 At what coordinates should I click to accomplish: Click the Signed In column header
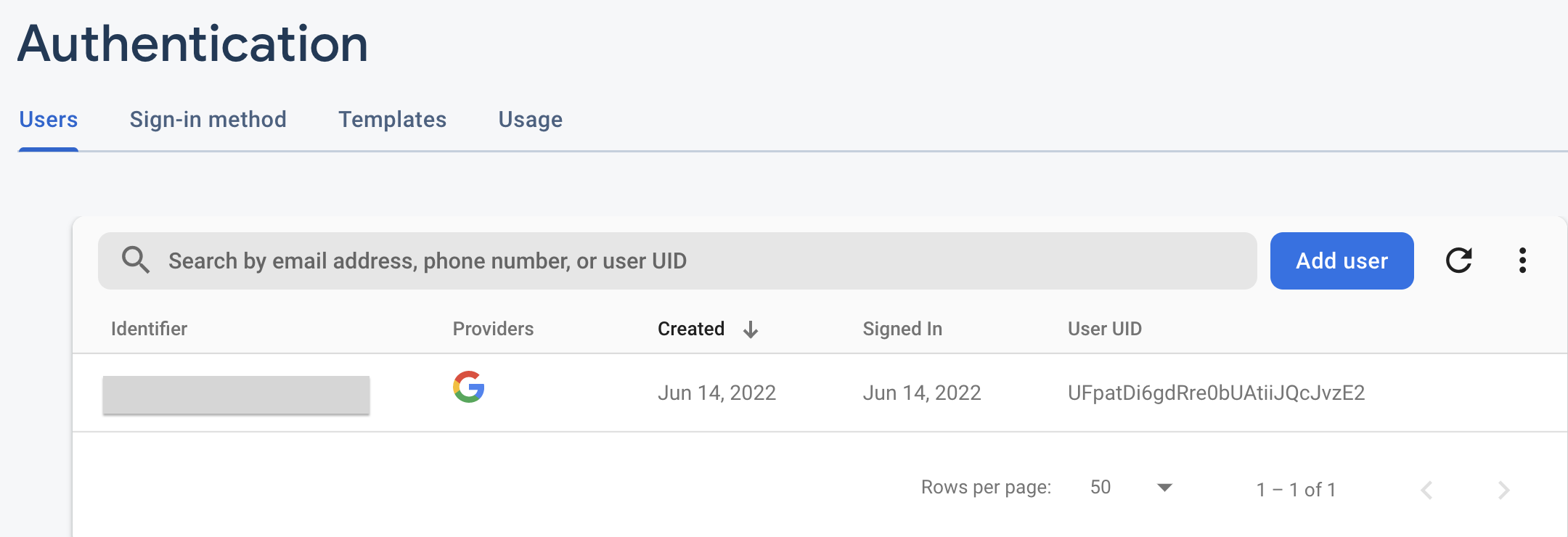click(x=902, y=329)
